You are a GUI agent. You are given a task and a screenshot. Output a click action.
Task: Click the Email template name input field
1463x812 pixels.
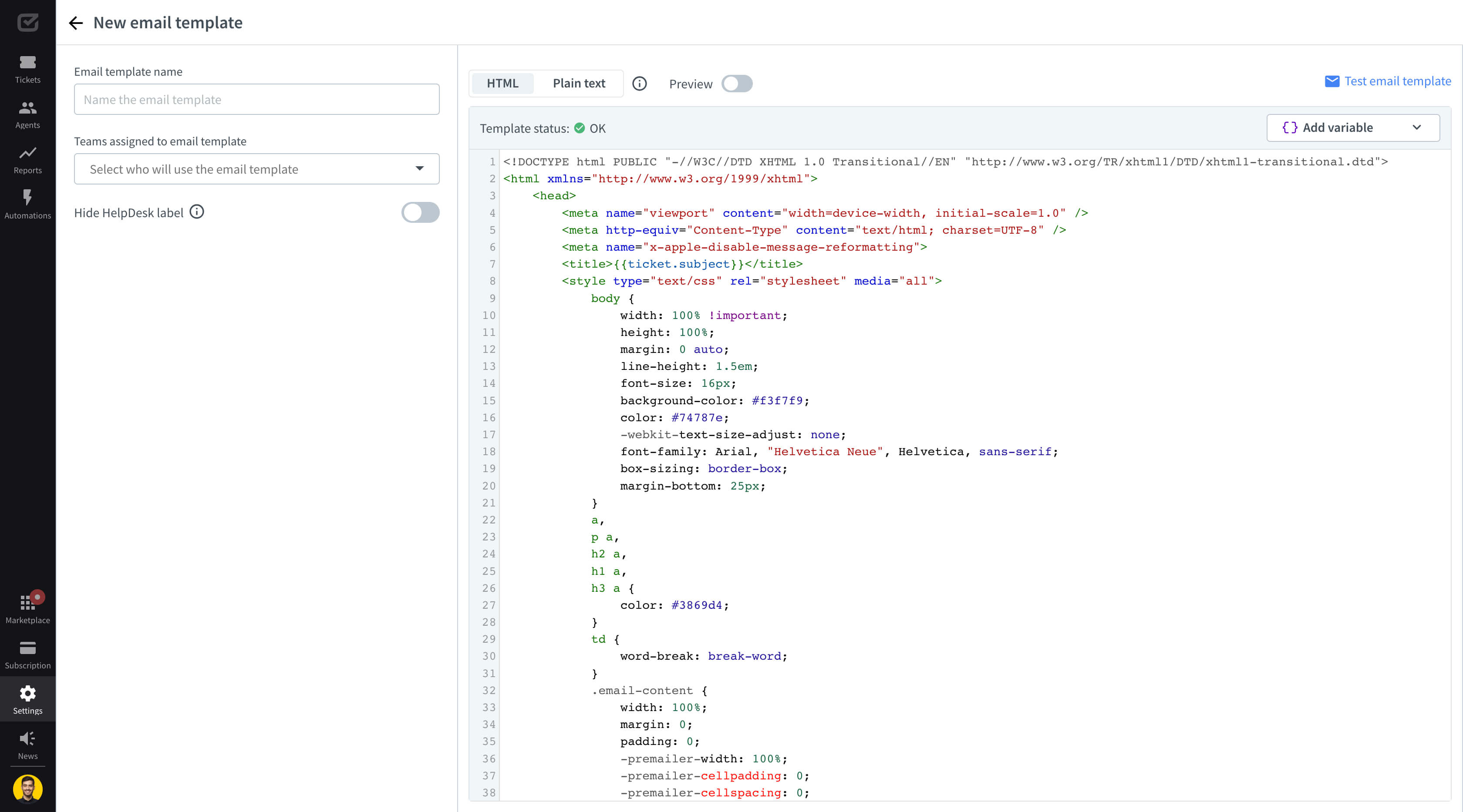(257, 99)
